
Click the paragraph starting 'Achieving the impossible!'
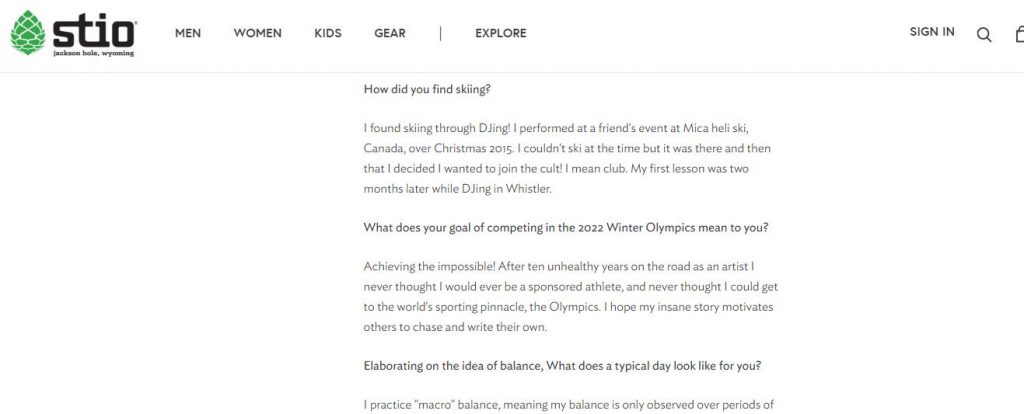pos(571,296)
